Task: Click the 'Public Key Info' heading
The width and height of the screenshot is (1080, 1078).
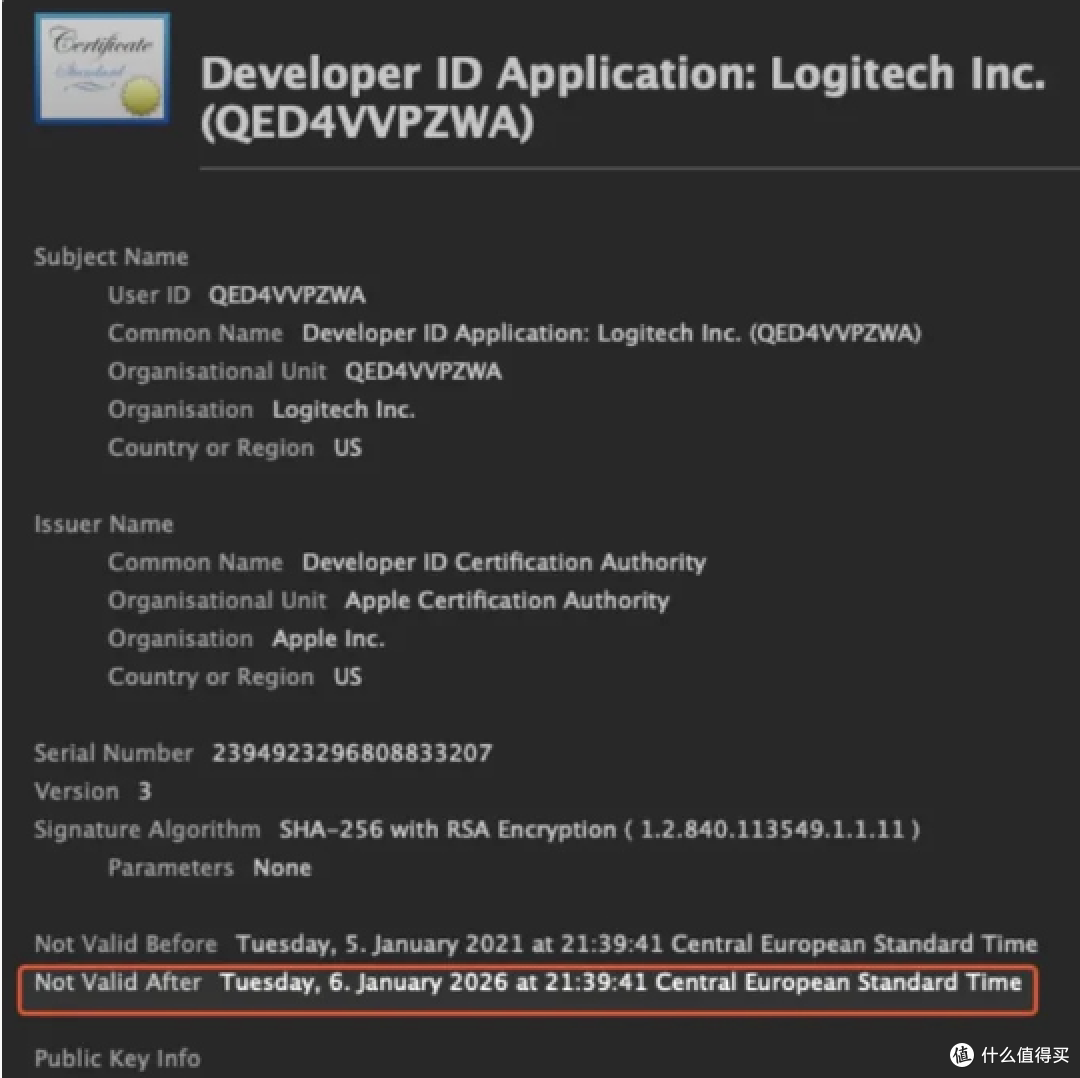Action: coord(117,1058)
